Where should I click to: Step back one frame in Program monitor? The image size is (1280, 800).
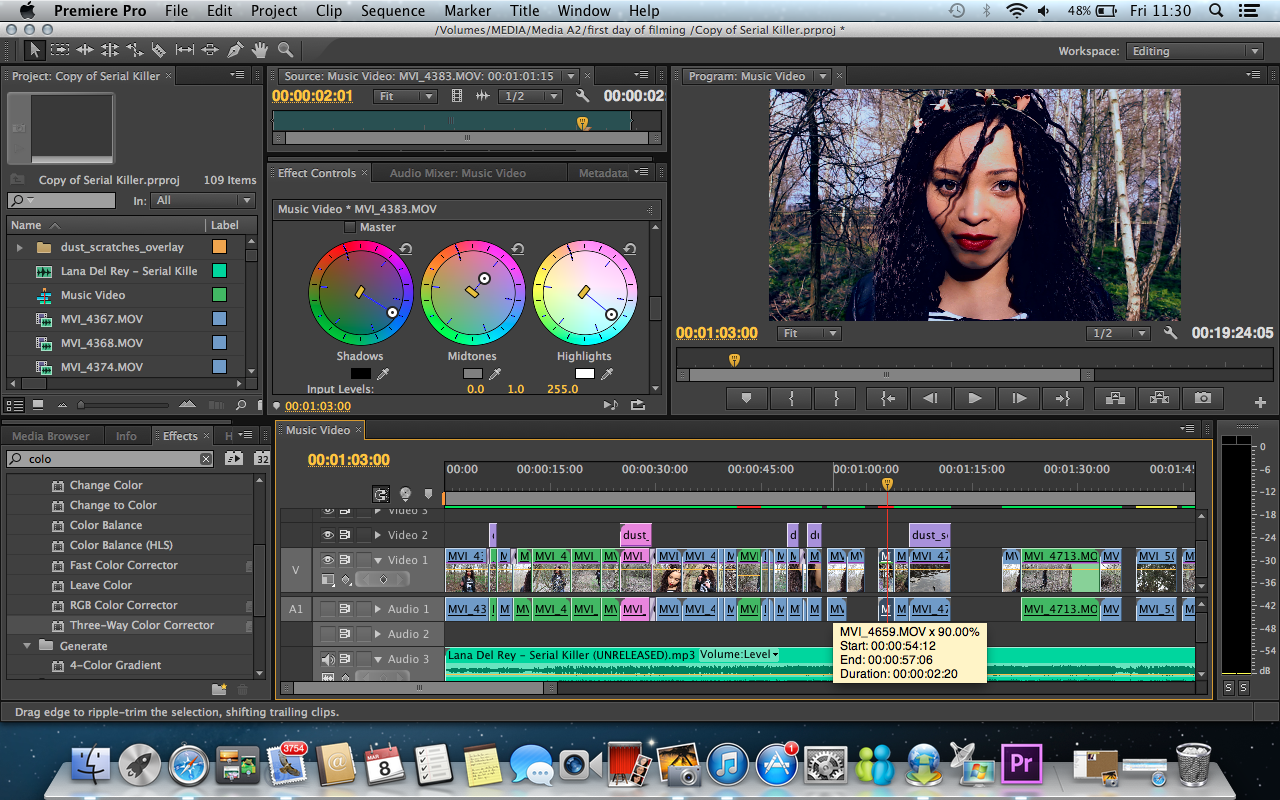930,398
